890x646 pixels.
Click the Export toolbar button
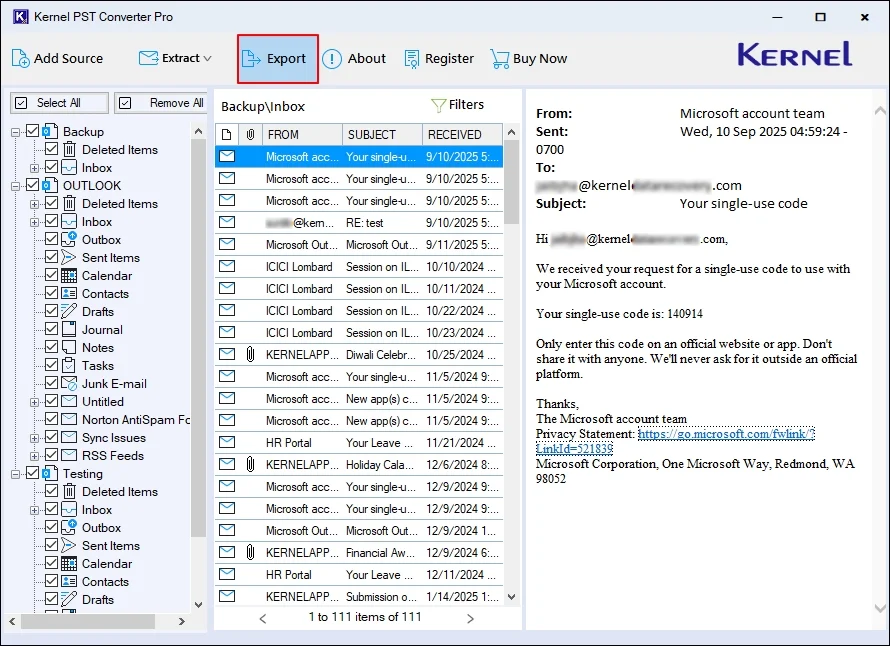277,59
